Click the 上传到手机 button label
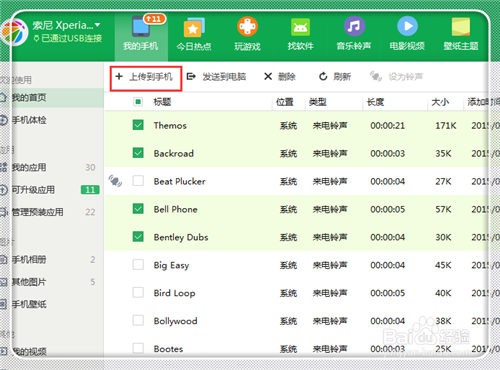 click(x=151, y=77)
